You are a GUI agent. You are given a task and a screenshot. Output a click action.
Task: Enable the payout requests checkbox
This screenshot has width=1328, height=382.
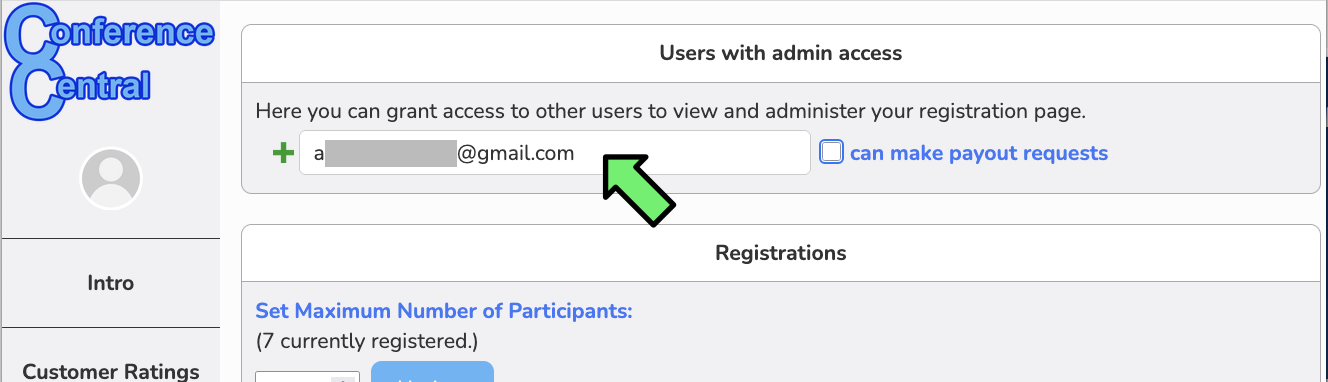[831, 152]
